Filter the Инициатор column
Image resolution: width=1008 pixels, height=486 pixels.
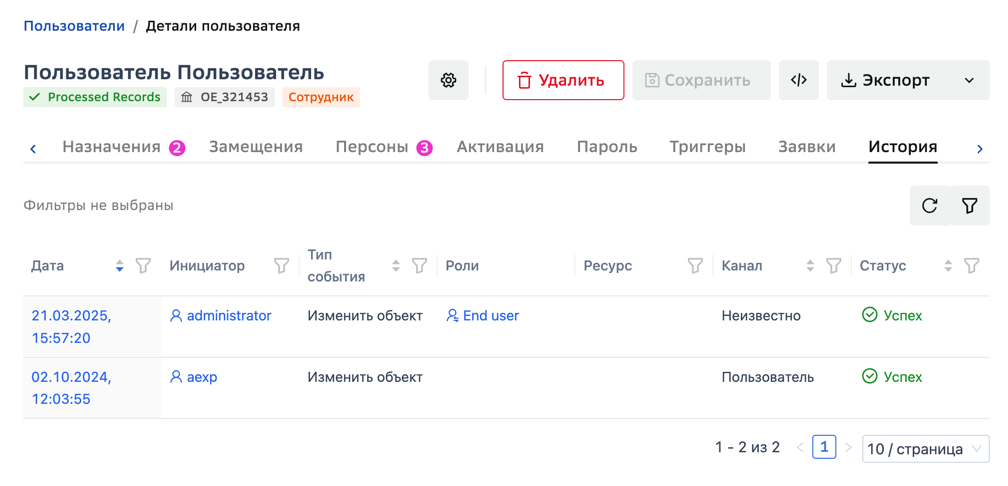click(281, 266)
